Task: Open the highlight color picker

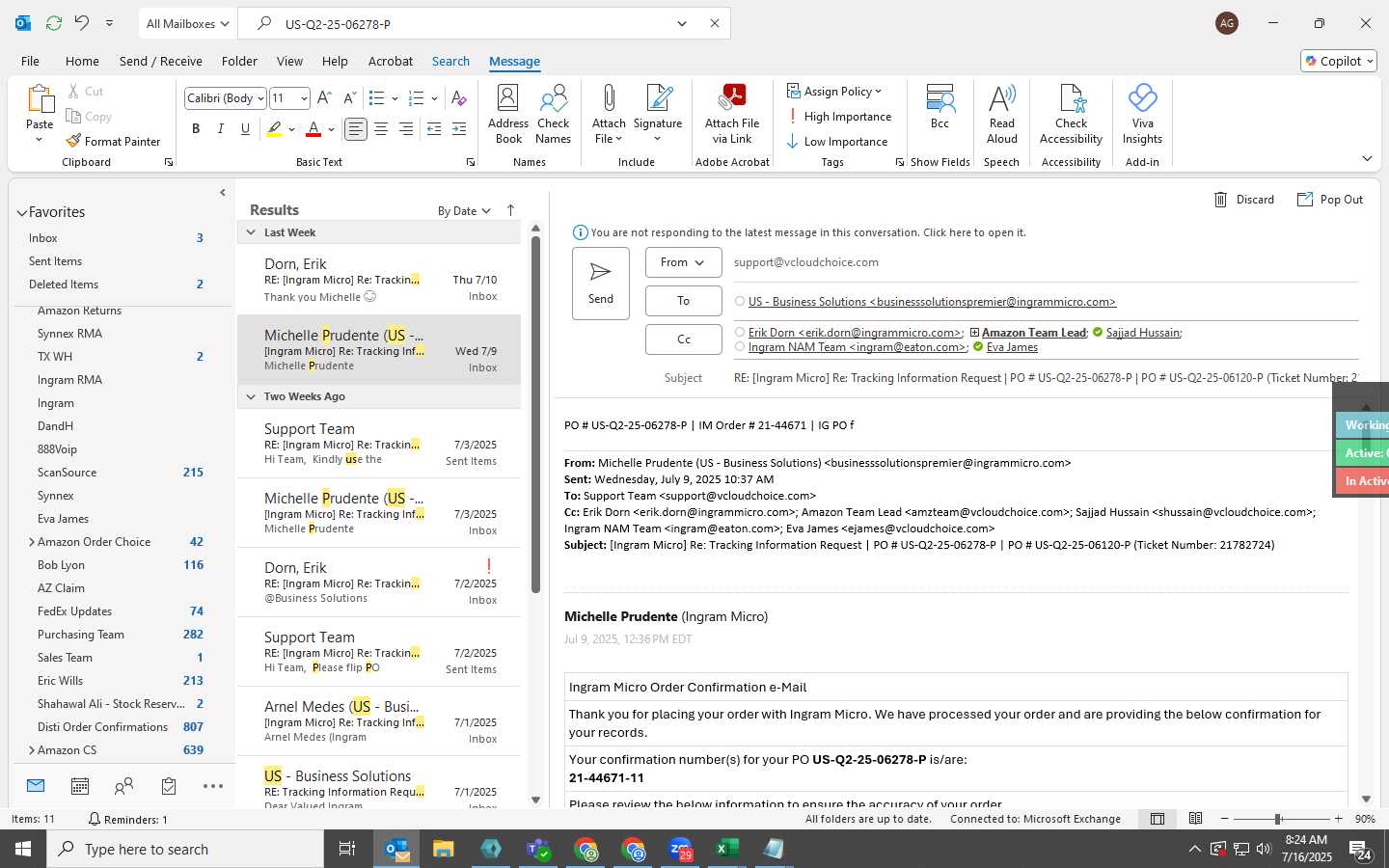Action: click(292, 129)
